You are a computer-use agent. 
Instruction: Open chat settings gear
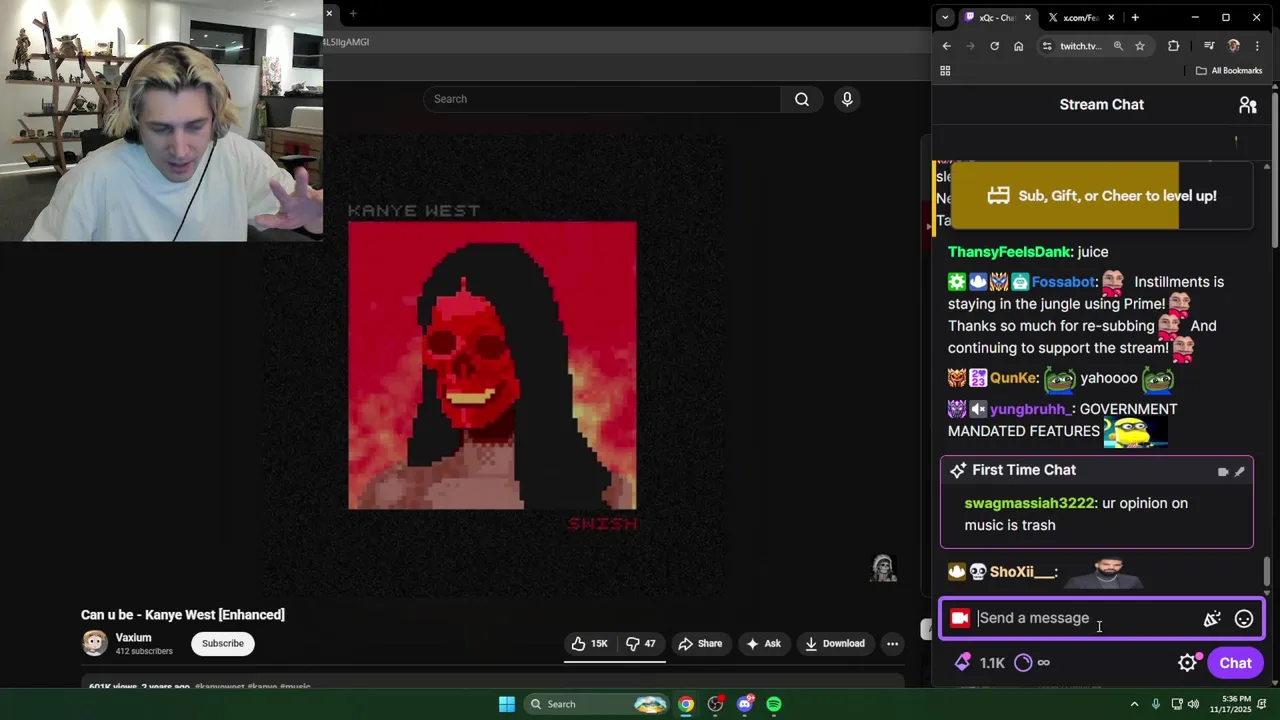tap(1188, 663)
